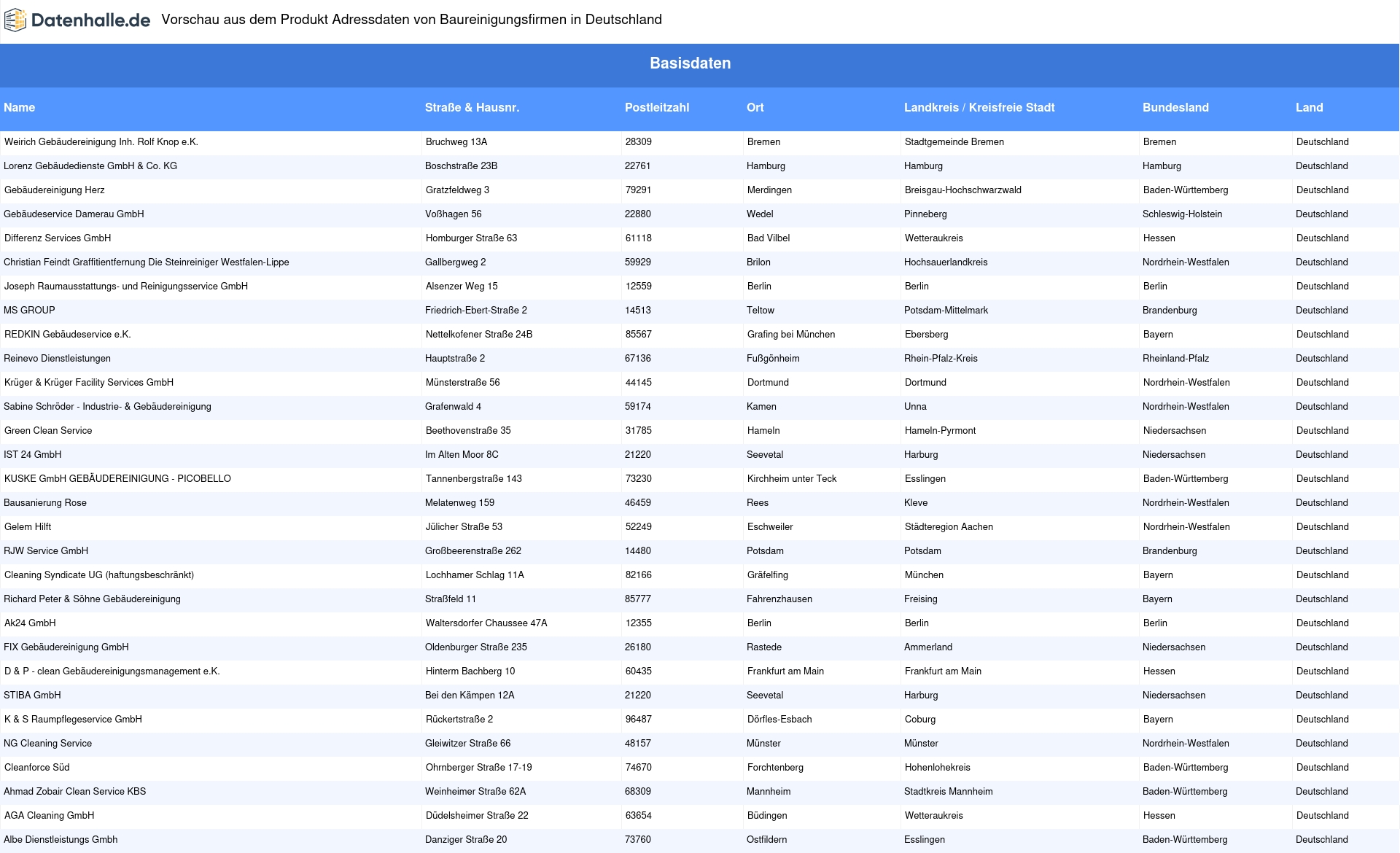Click the town Kirchheim unter Teck
Image resolution: width=1400 pixels, height=853 pixels.
[792, 479]
